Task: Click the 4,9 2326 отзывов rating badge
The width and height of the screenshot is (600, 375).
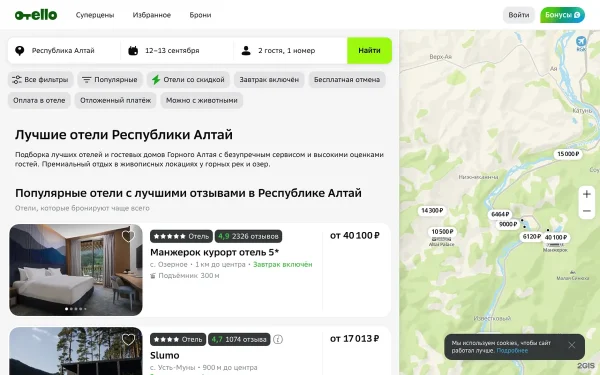Action: [x=248, y=236]
